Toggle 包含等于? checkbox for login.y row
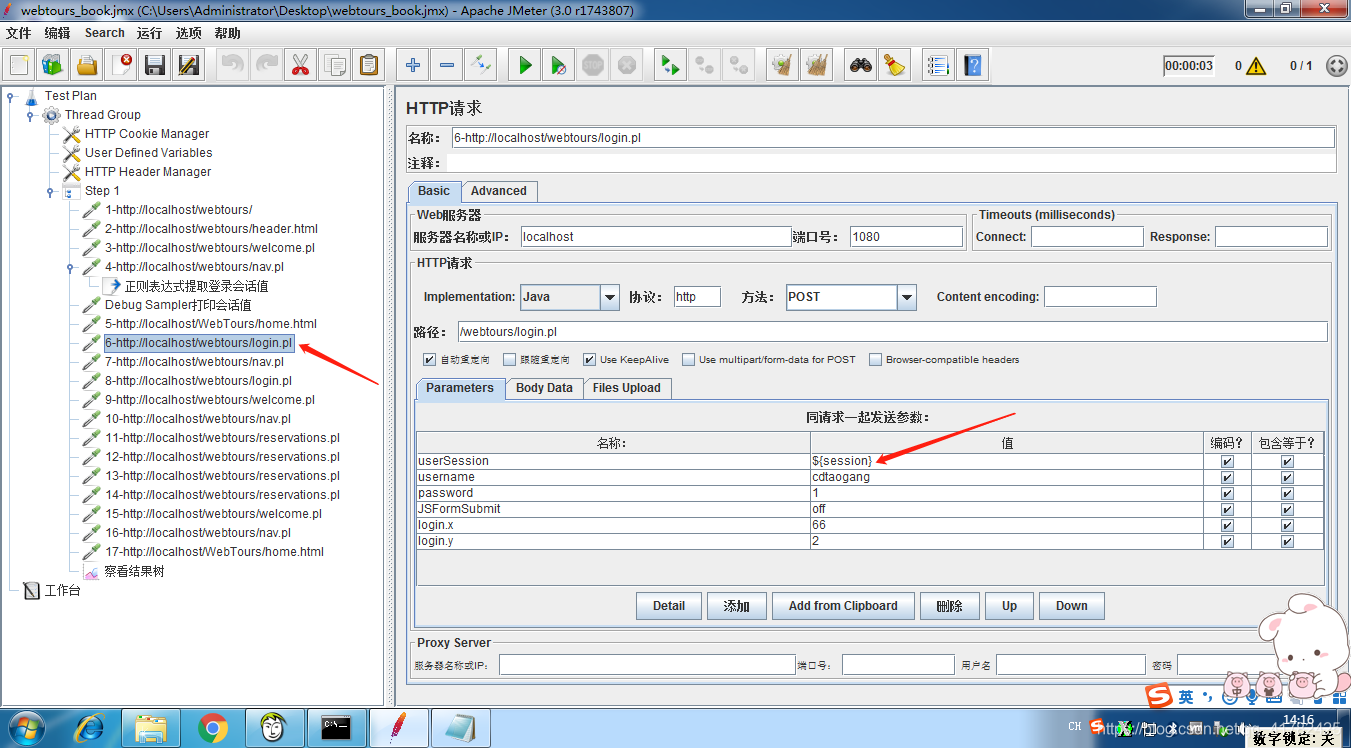 tap(1287, 542)
